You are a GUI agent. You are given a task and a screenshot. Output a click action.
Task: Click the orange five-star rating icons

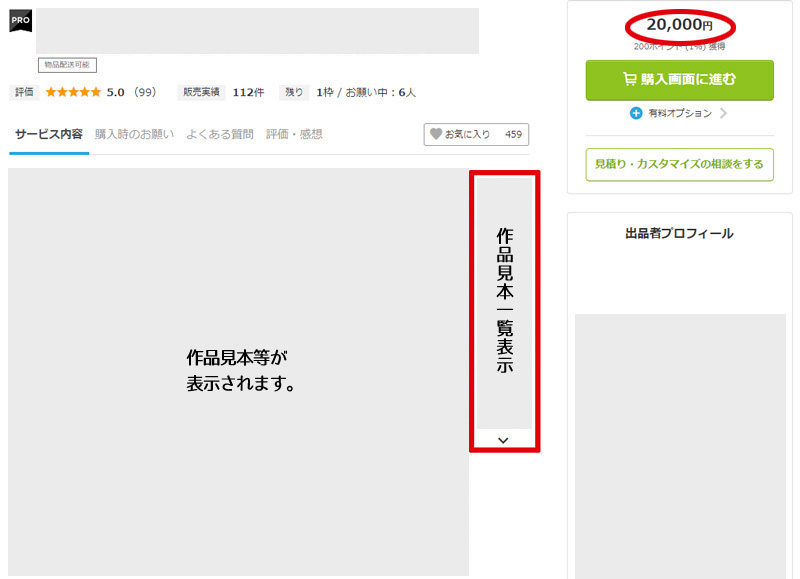(73, 92)
